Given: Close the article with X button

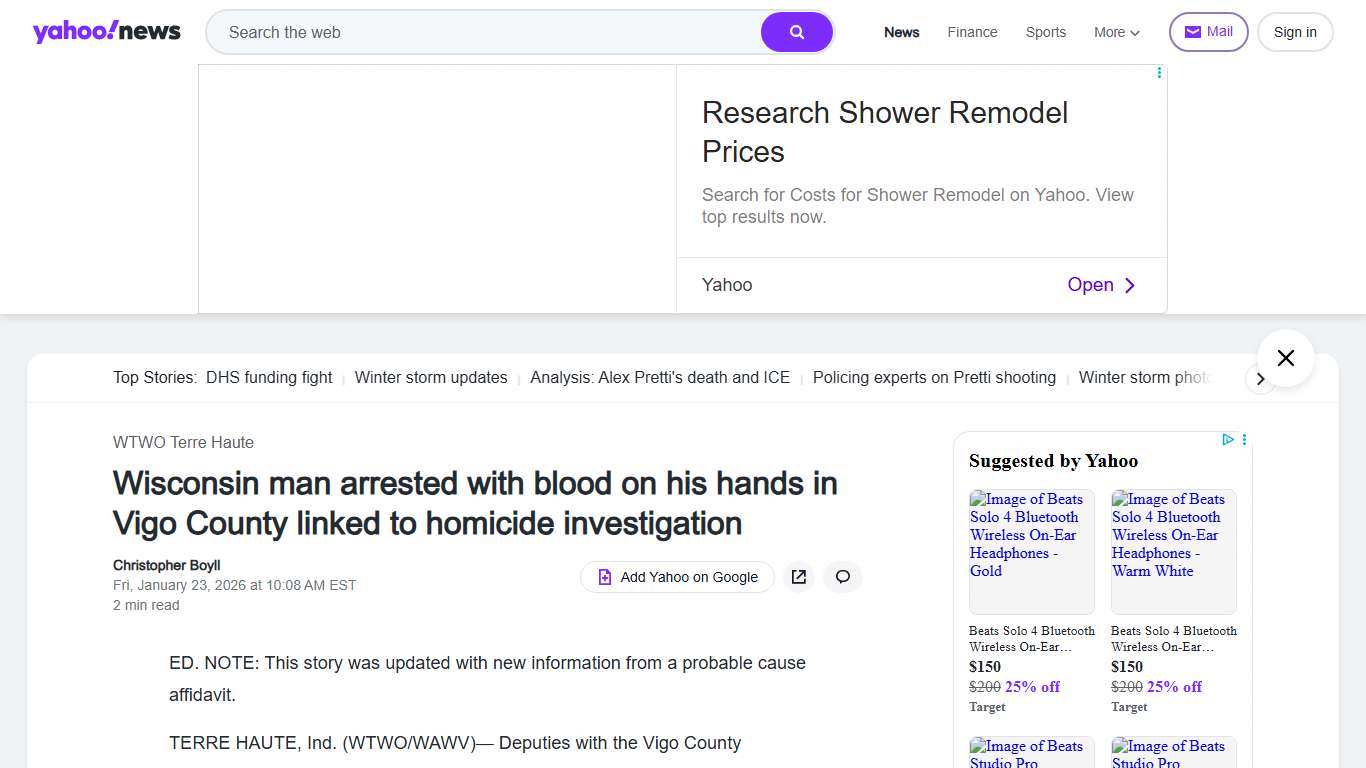Looking at the screenshot, I should [1285, 358].
